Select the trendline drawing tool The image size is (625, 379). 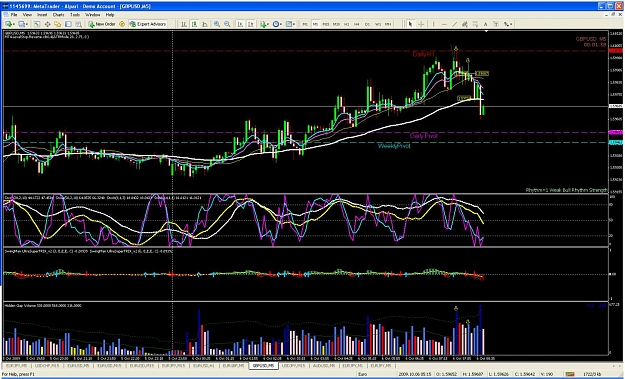(x=454, y=24)
